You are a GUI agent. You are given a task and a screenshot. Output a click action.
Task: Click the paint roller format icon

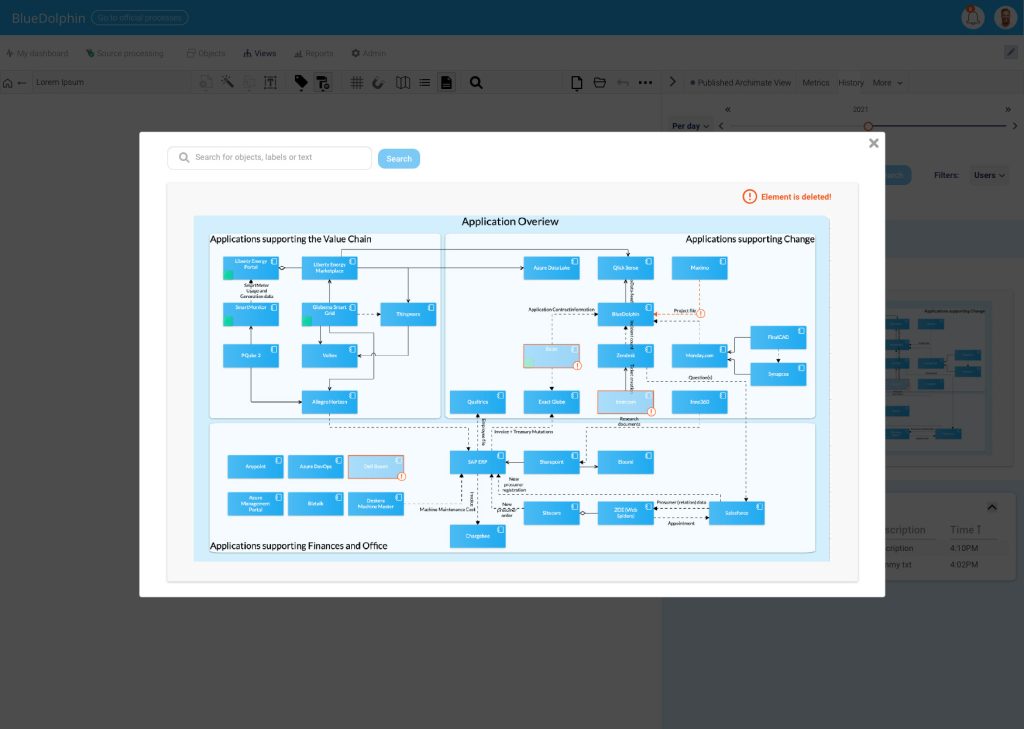point(323,83)
